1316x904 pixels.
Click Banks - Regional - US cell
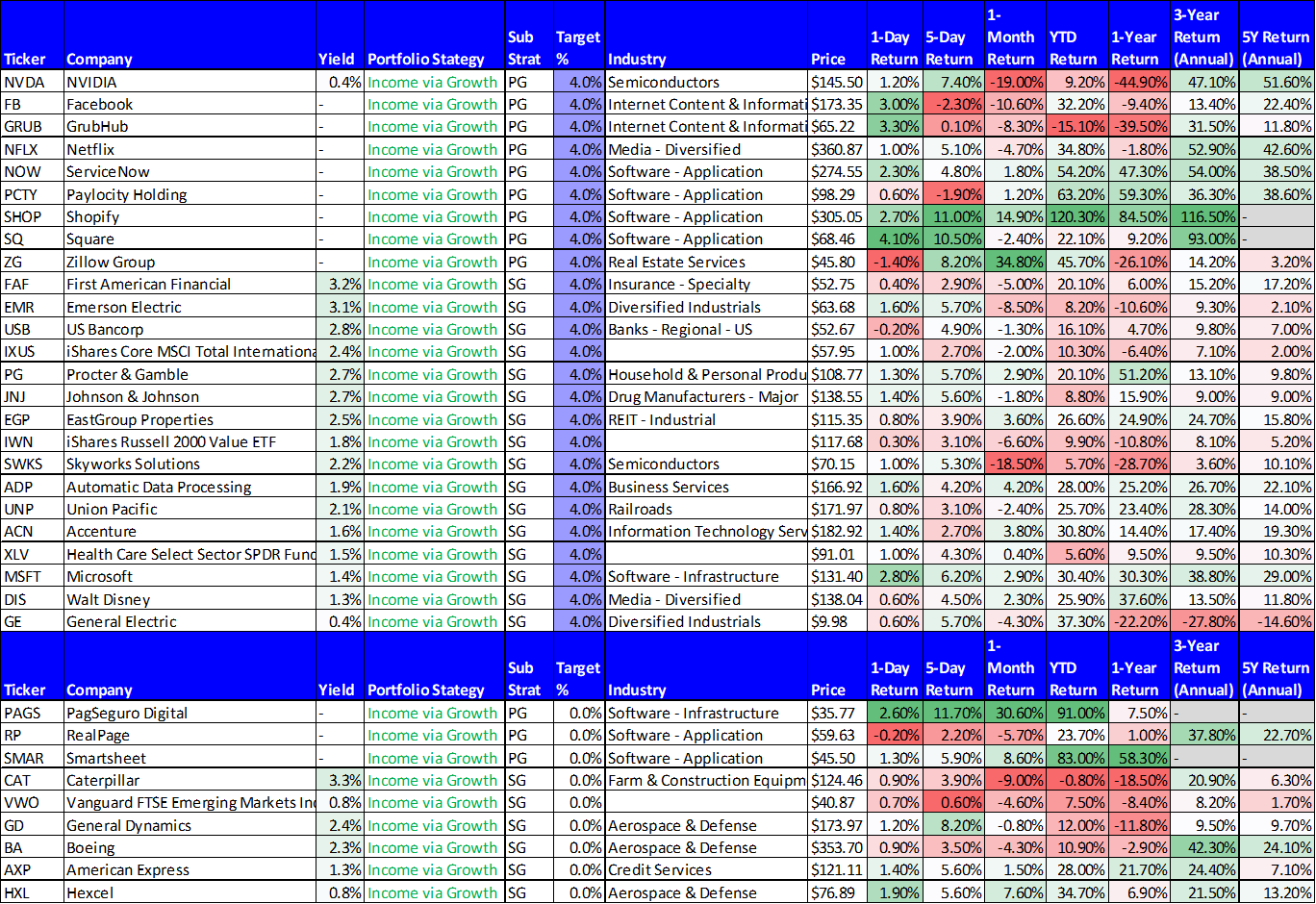point(707,329)
